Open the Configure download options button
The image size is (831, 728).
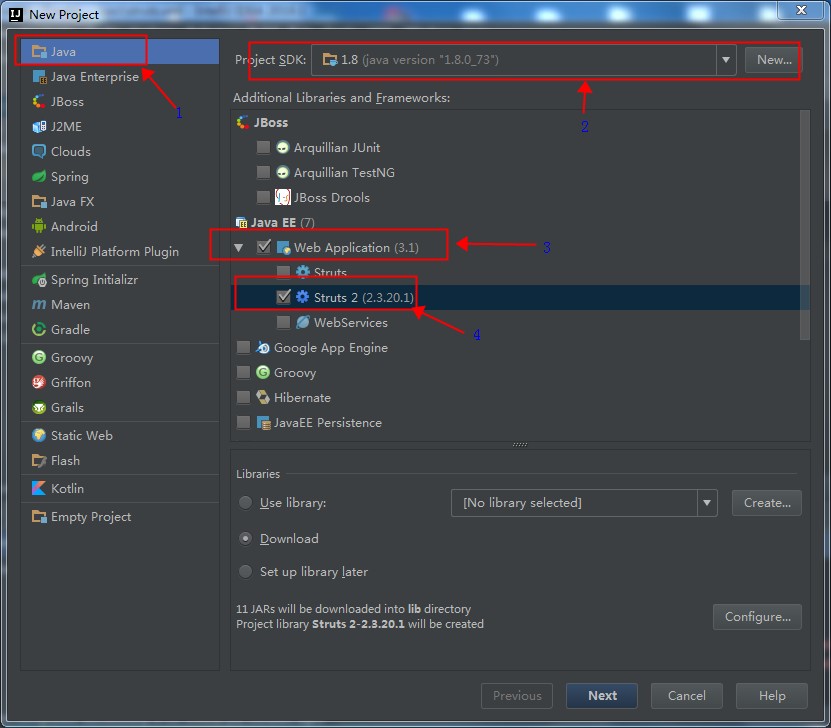(x=757, y=617)
